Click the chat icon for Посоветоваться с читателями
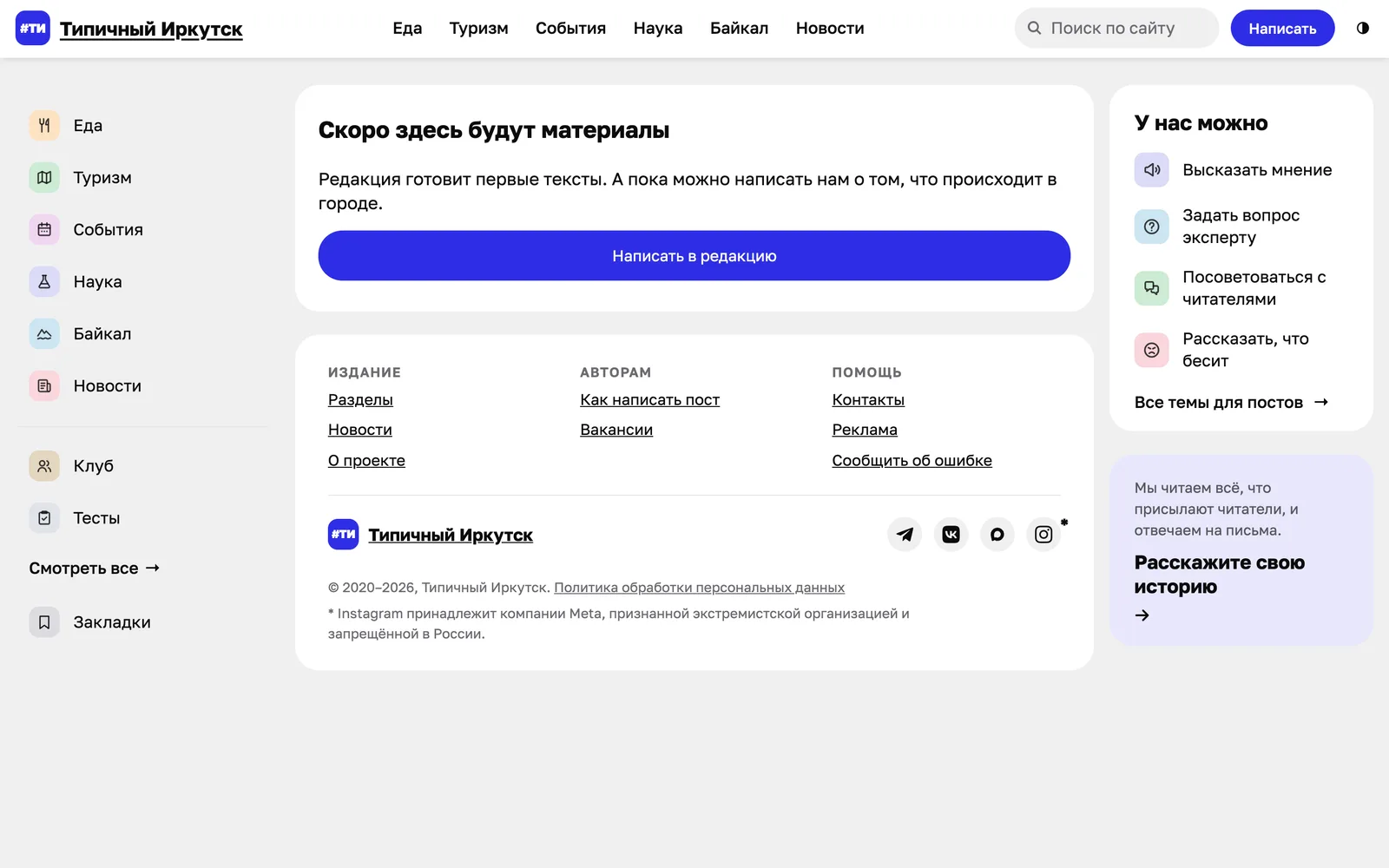1389x868 pixels. pos(1152,288)
